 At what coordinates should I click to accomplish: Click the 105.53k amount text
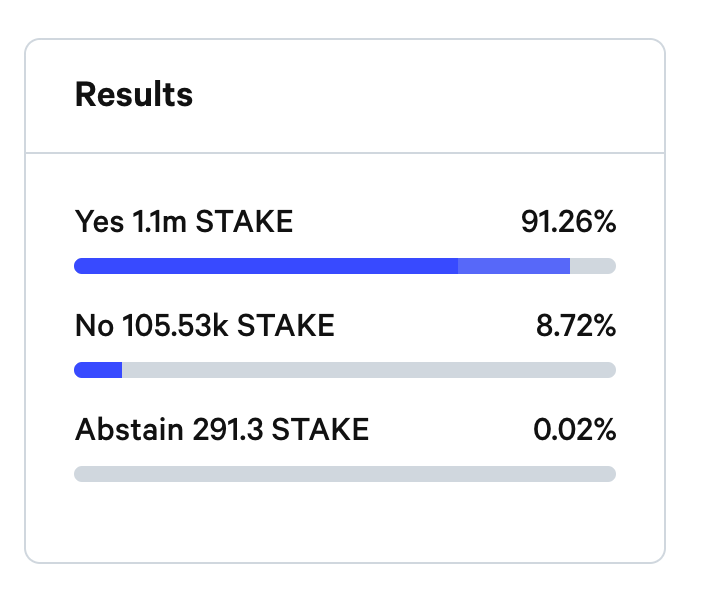coord(176,325)
